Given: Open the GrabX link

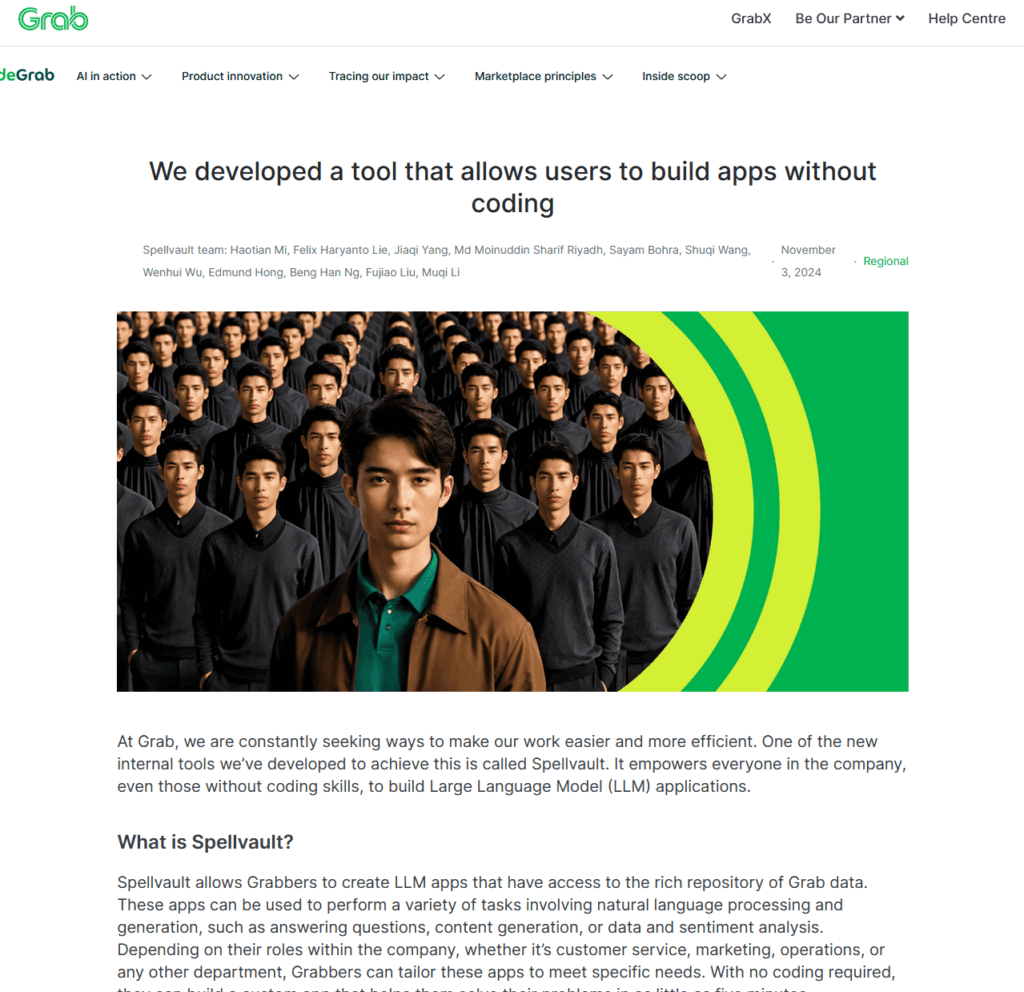Looking at the screenshot, I should 751,18.
